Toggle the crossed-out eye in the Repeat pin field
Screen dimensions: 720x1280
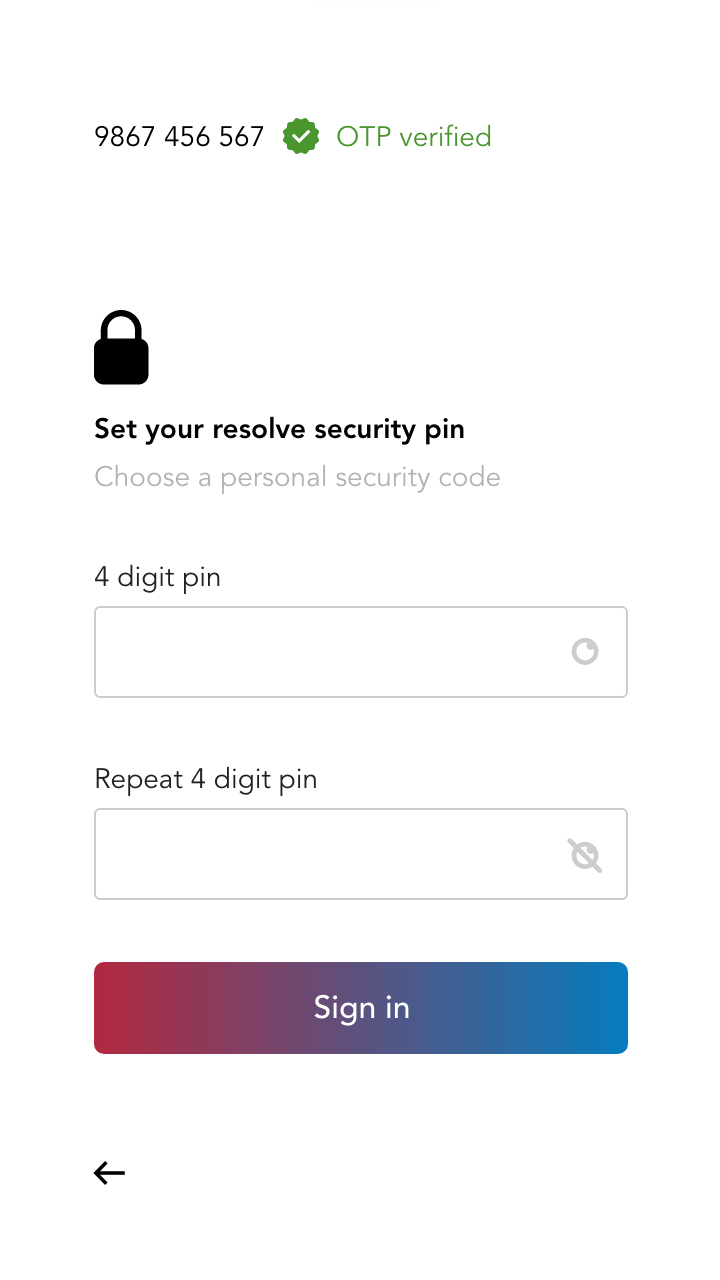pyautogui.click(x=585, y=855)
